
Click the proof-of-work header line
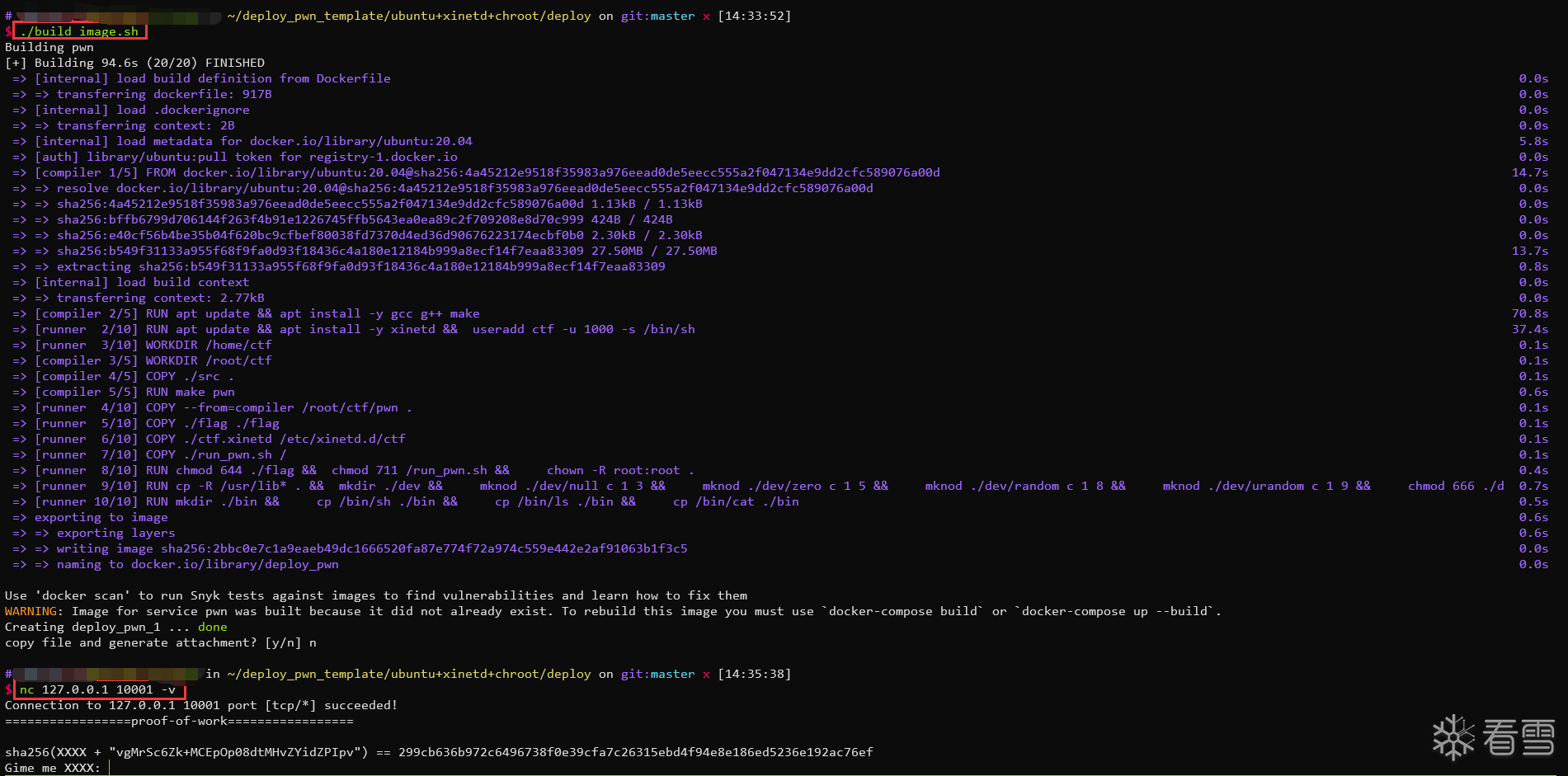click(x=179, y=721)
